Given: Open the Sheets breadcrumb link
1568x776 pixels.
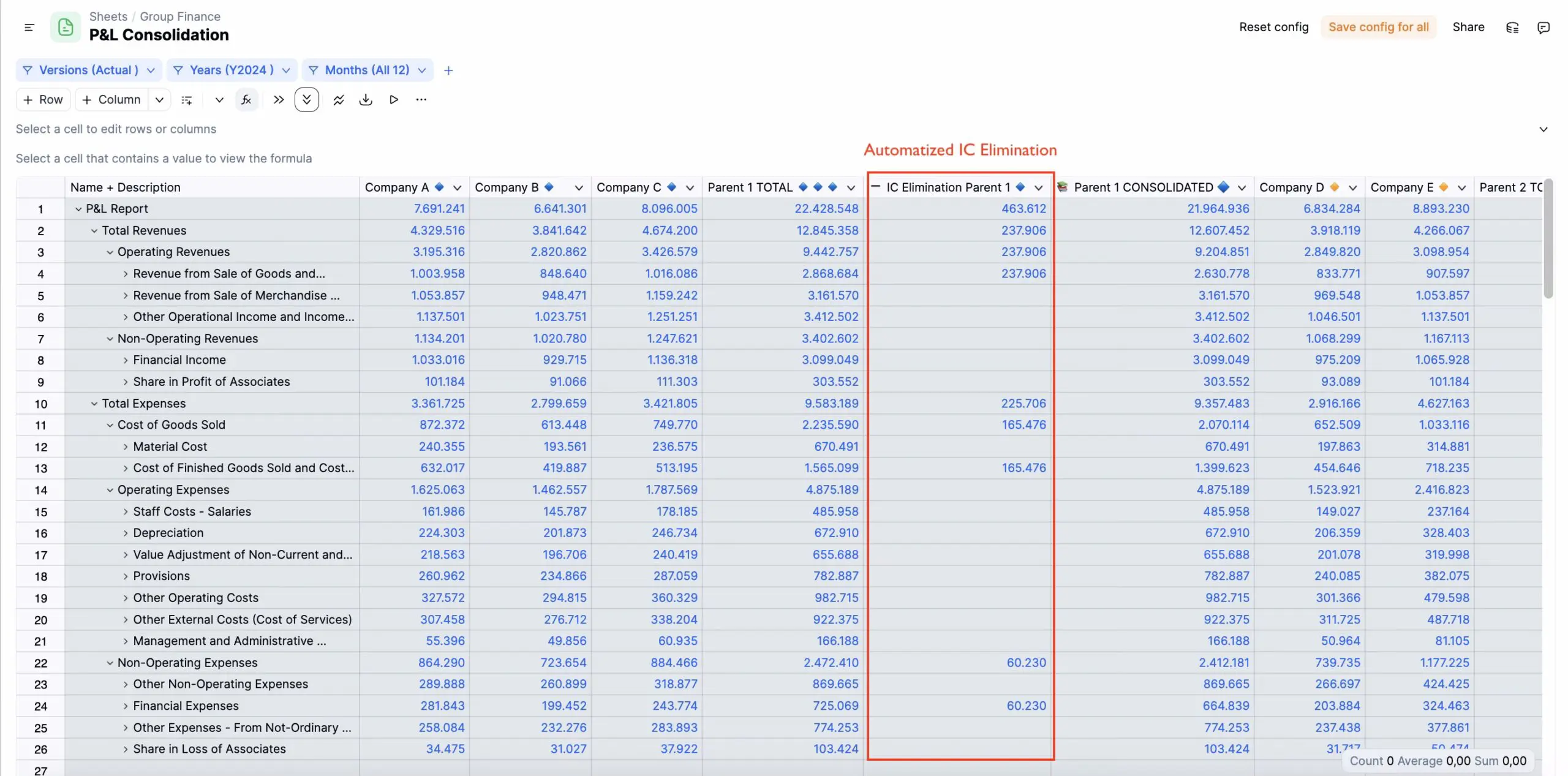Looking at the screenshot, I should [108, 17].
